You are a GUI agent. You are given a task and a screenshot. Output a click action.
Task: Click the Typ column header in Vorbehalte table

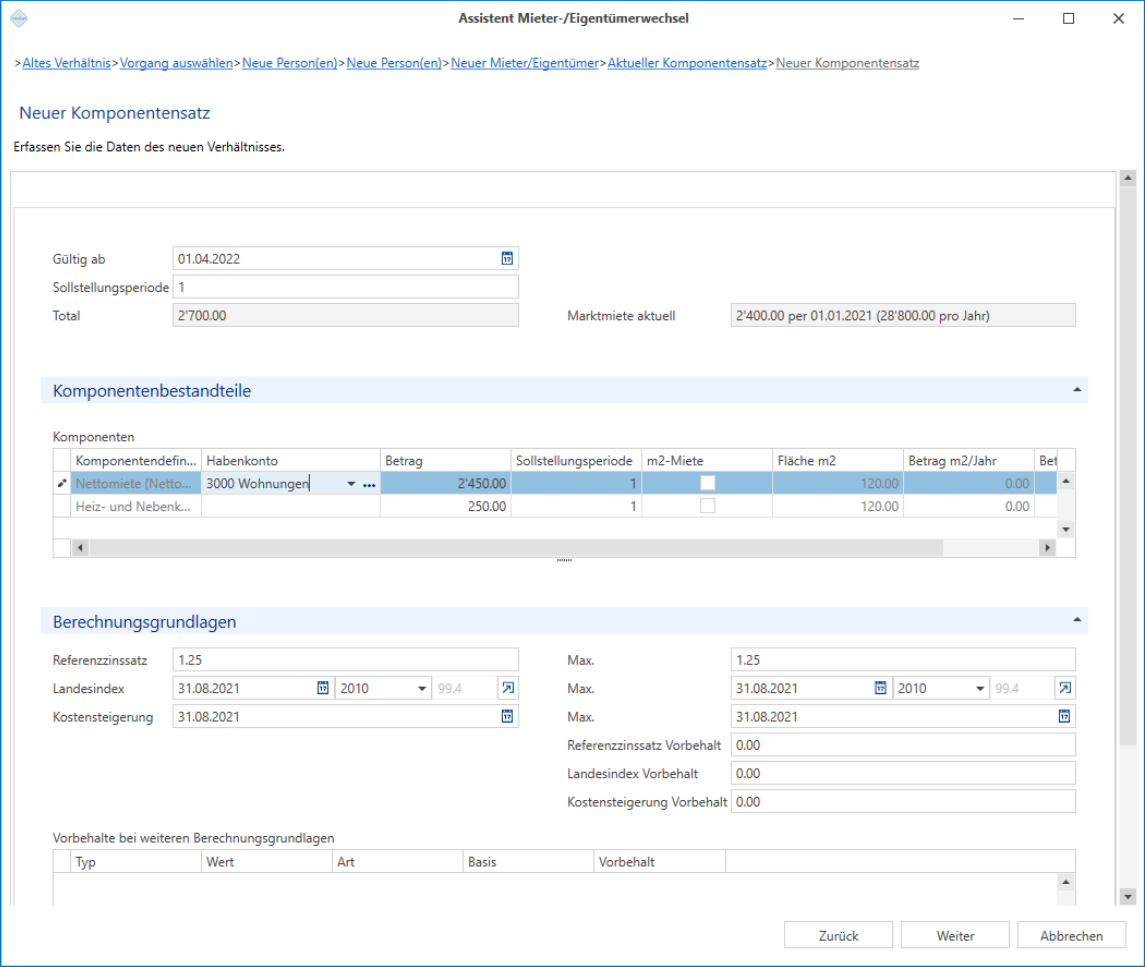click(136, 862)
